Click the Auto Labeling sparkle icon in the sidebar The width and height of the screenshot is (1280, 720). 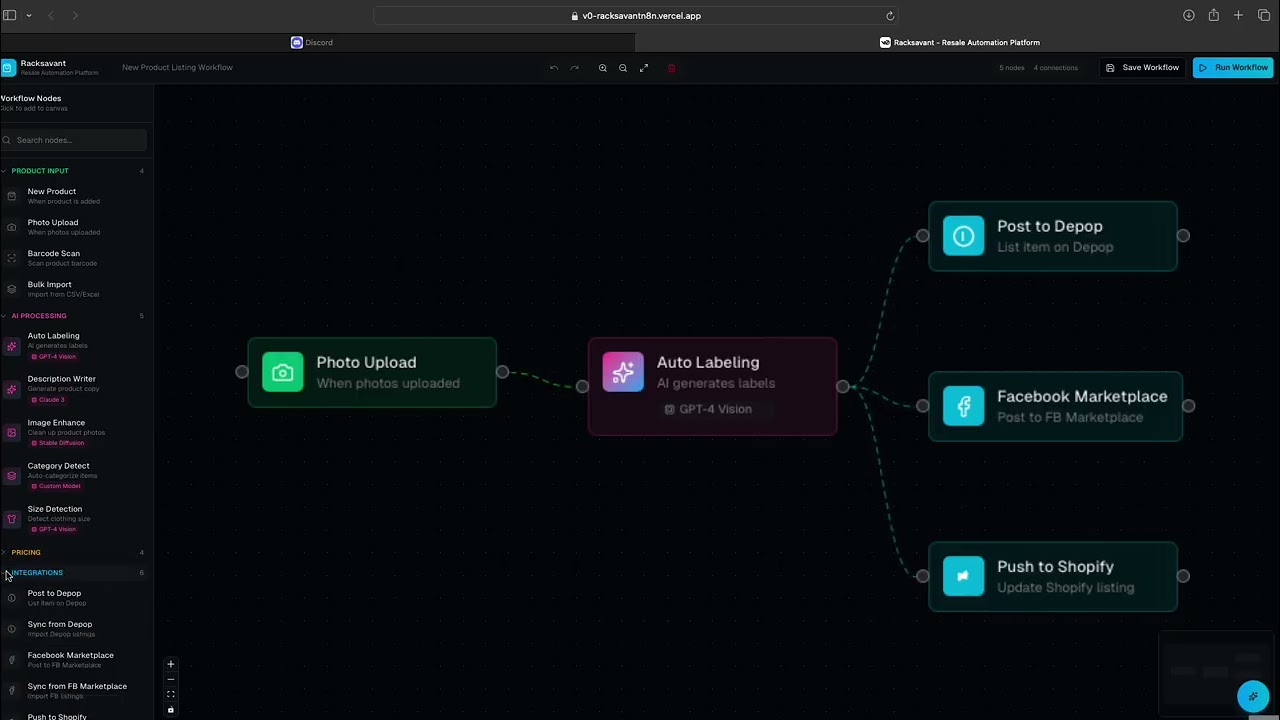(12, 346)
